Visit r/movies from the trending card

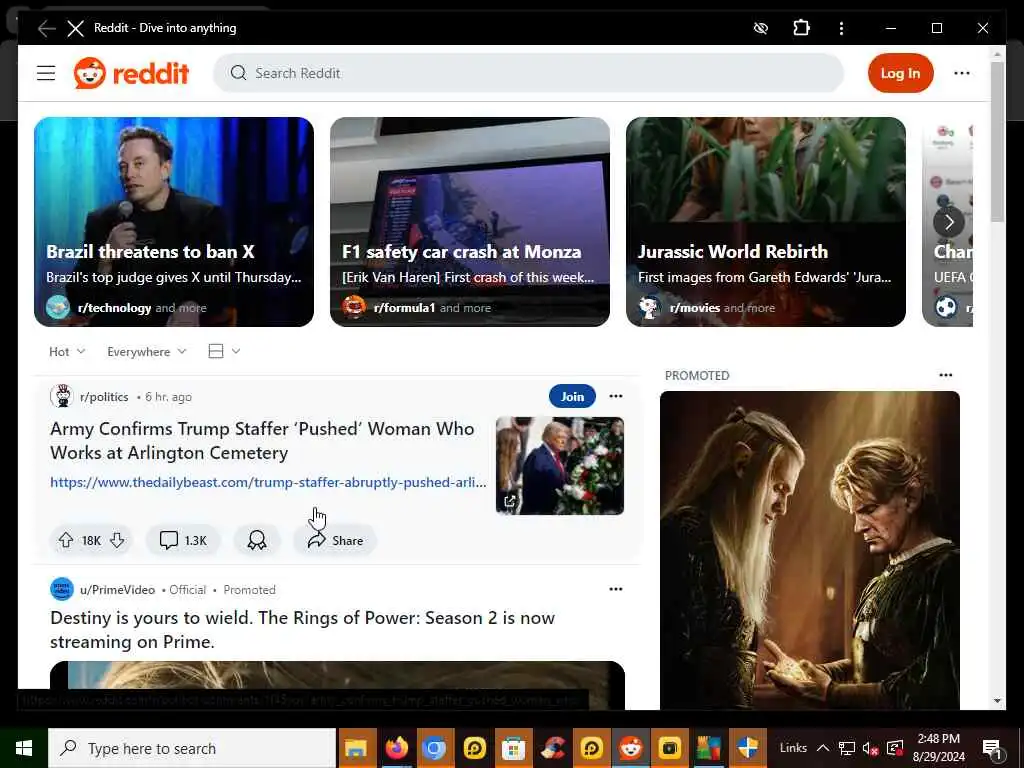click(x=695, y=308)
